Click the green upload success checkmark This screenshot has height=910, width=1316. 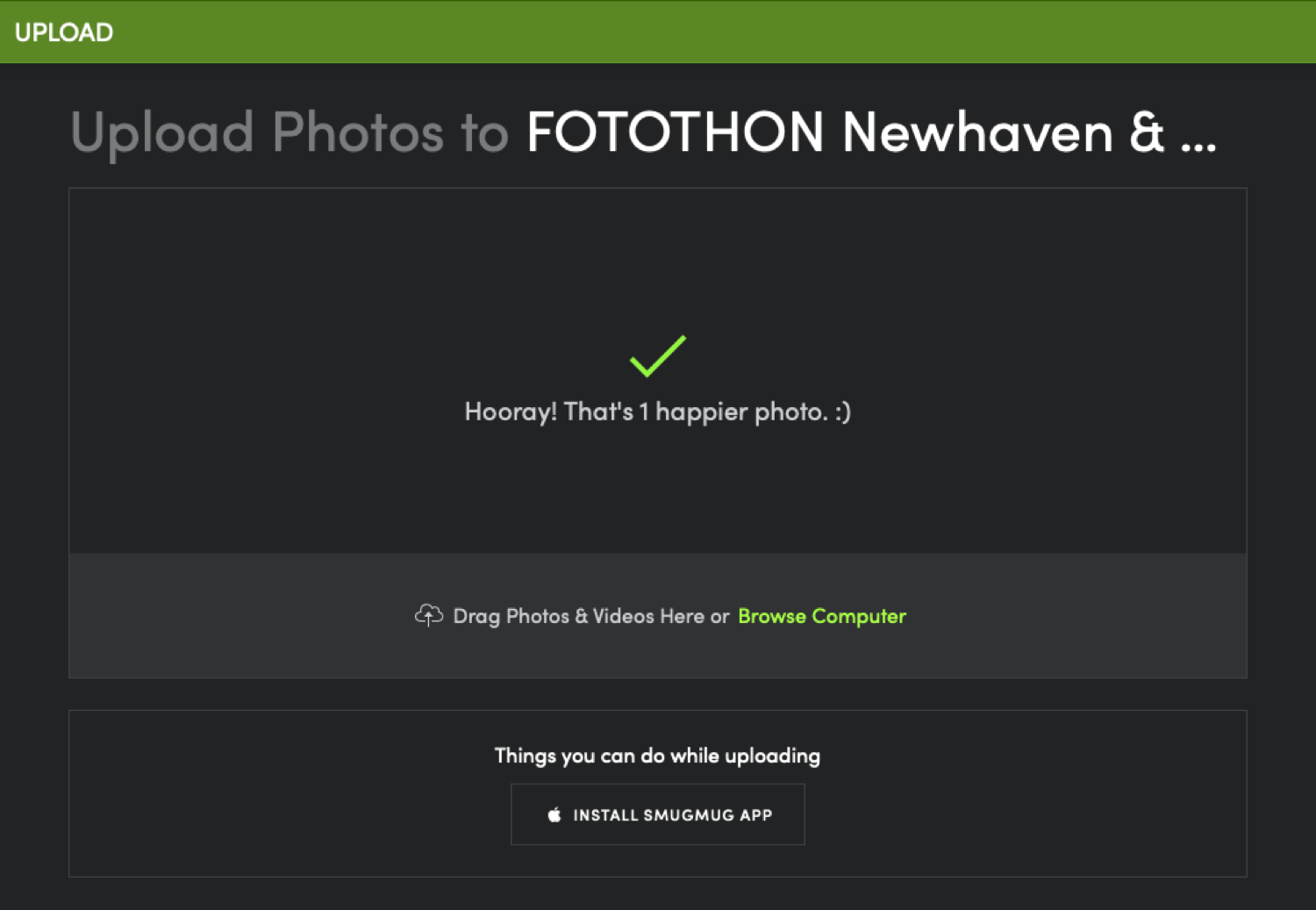657,356
